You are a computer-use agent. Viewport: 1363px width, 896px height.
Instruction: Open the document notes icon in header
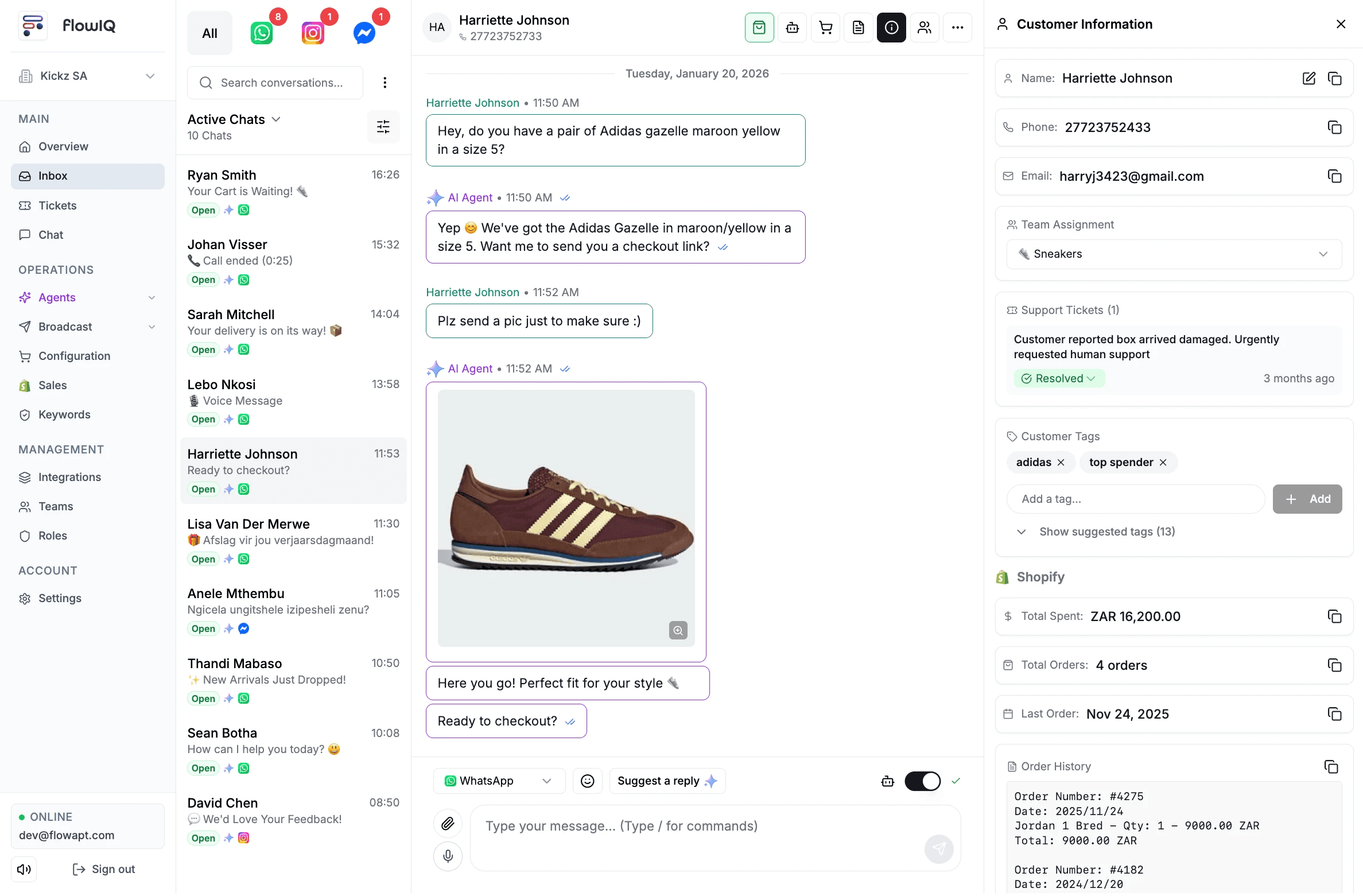pos(859,28)
